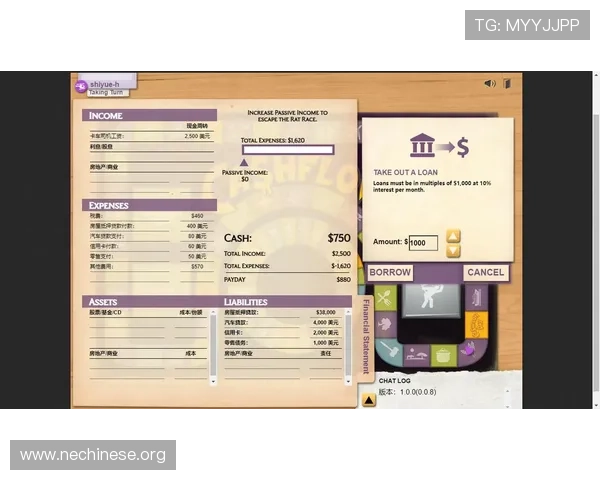The height and width of the screenshot is (480, 600).
Task: Click the passive income triangle marker
Action: [243, 162]
